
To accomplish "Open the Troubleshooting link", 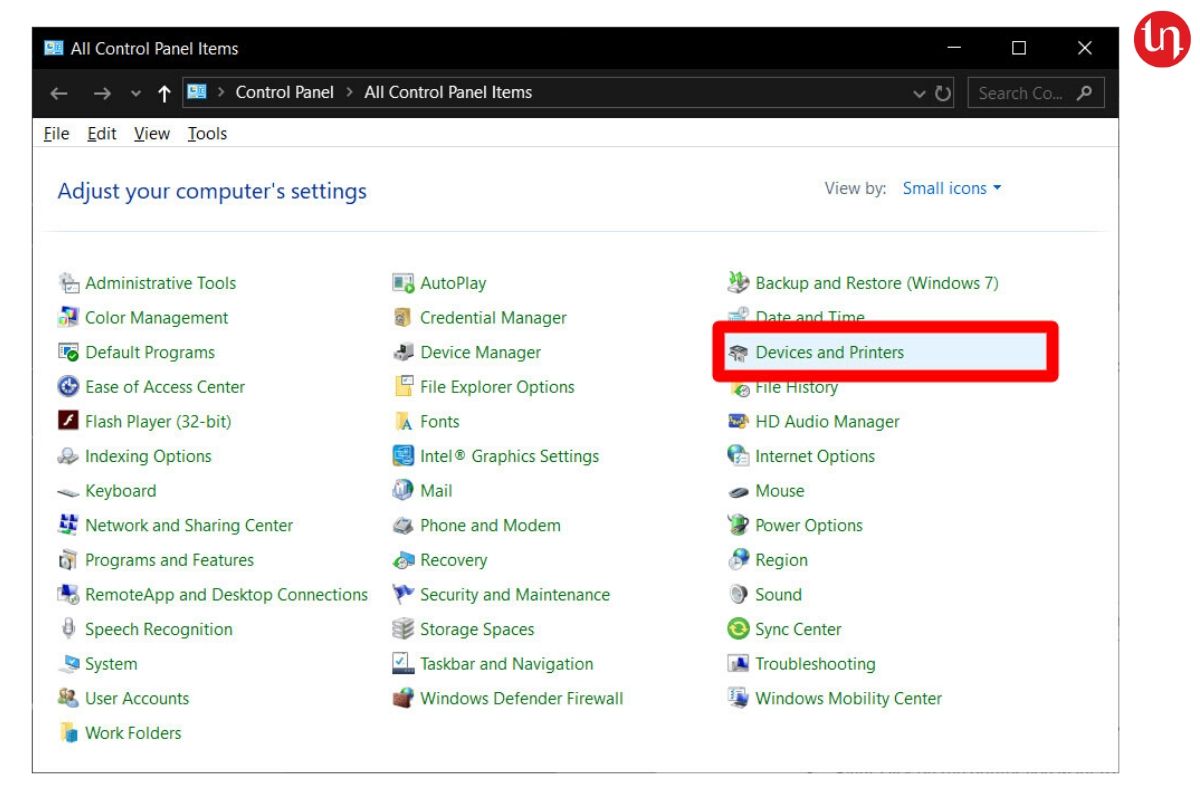I will (815, 664).
